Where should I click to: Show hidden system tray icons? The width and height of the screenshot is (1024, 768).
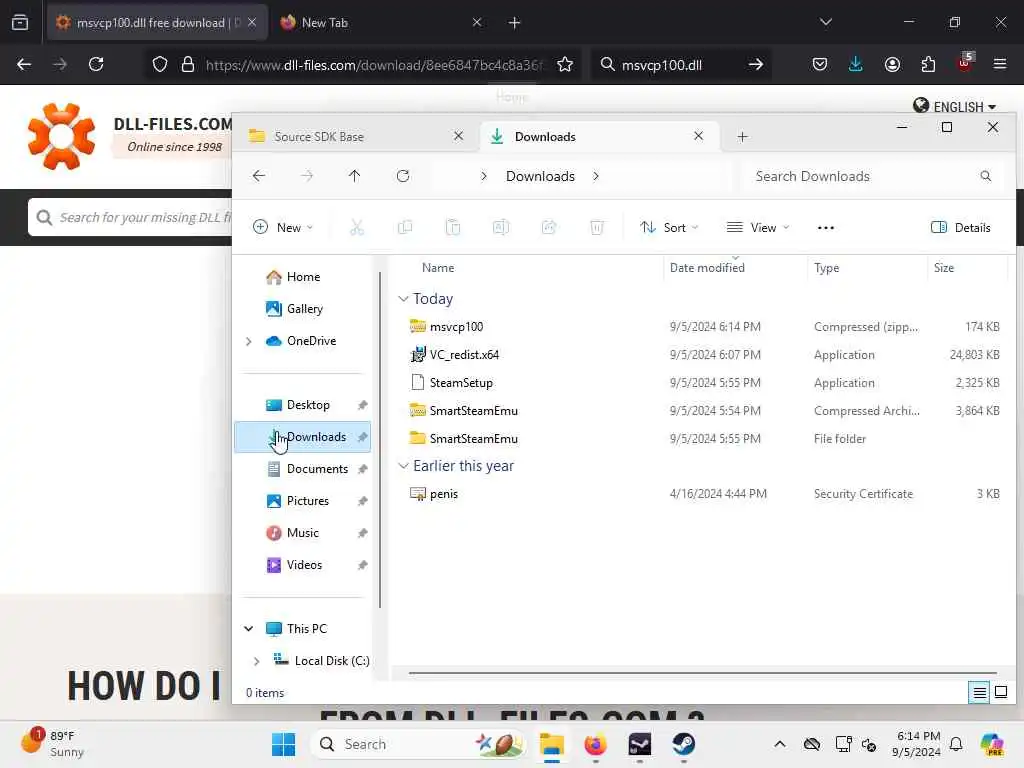[x=780, y=744]
